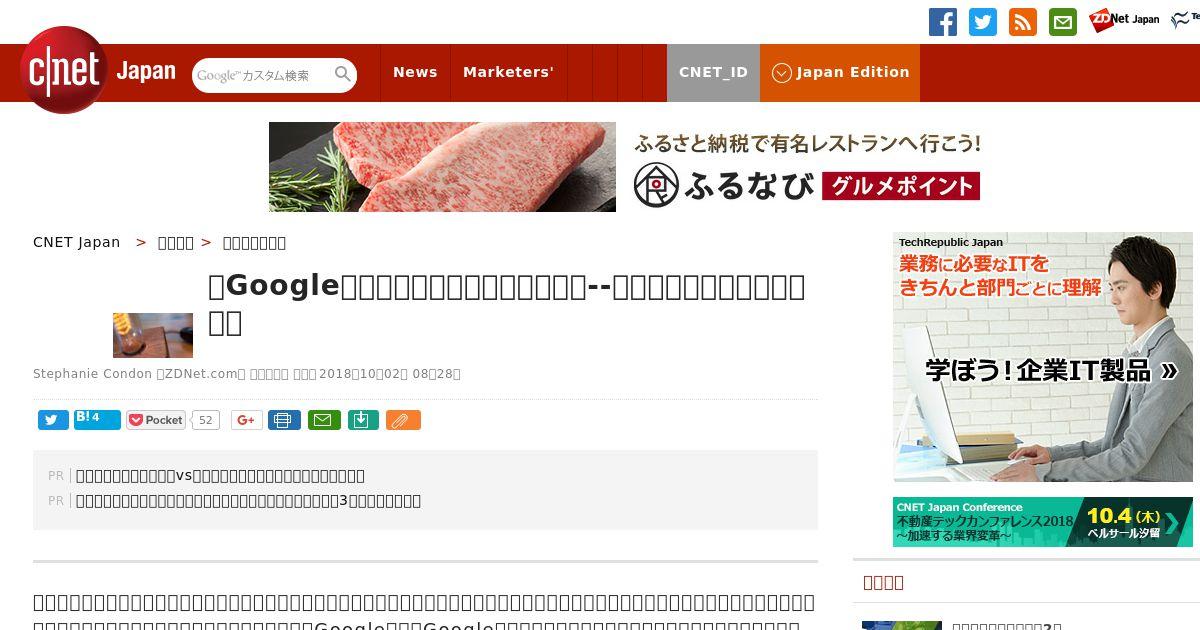Image resolution: width=1200 pixels, height=630 pixels.
Task: Open the green mail newsletter icon
Action: [x=1063, y=22]
